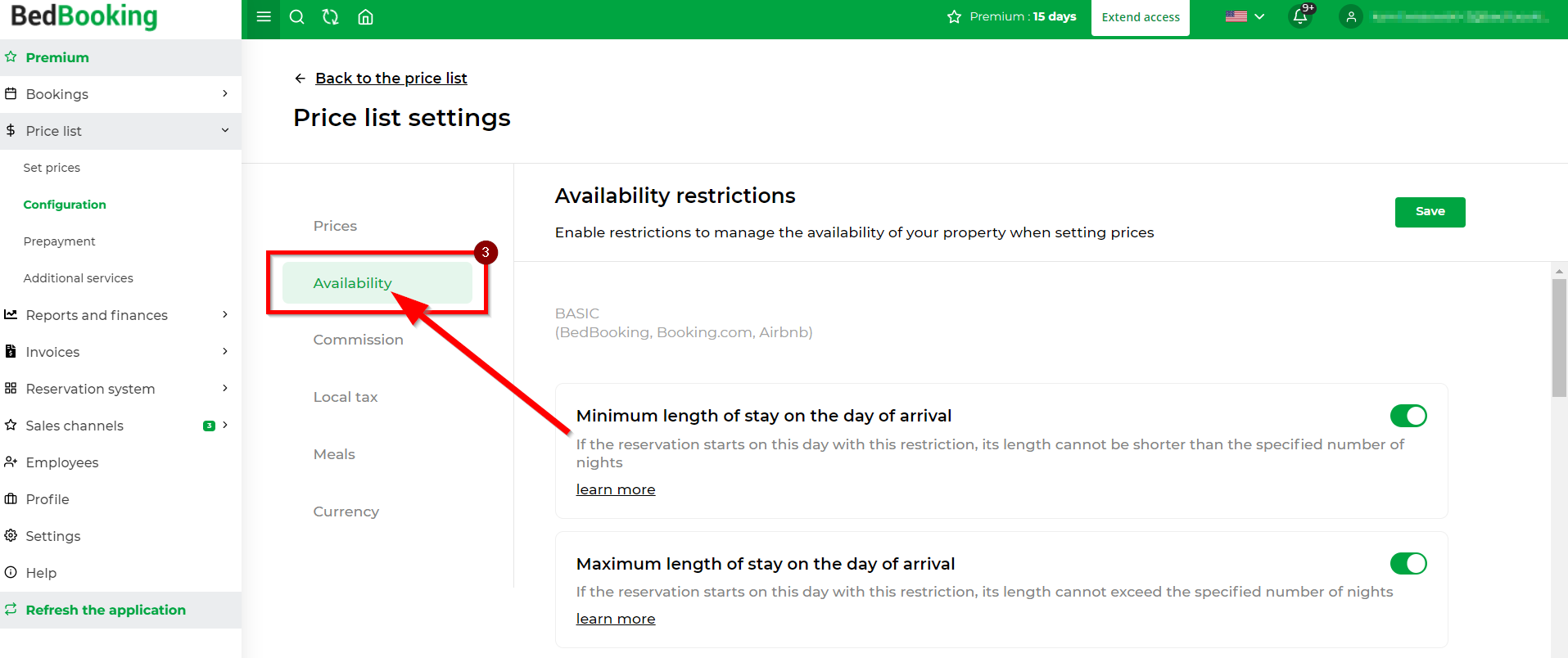1568x658 pixels.
Task: Click the vertical scrollbar thumb
Action: (x=1559, y=337)
